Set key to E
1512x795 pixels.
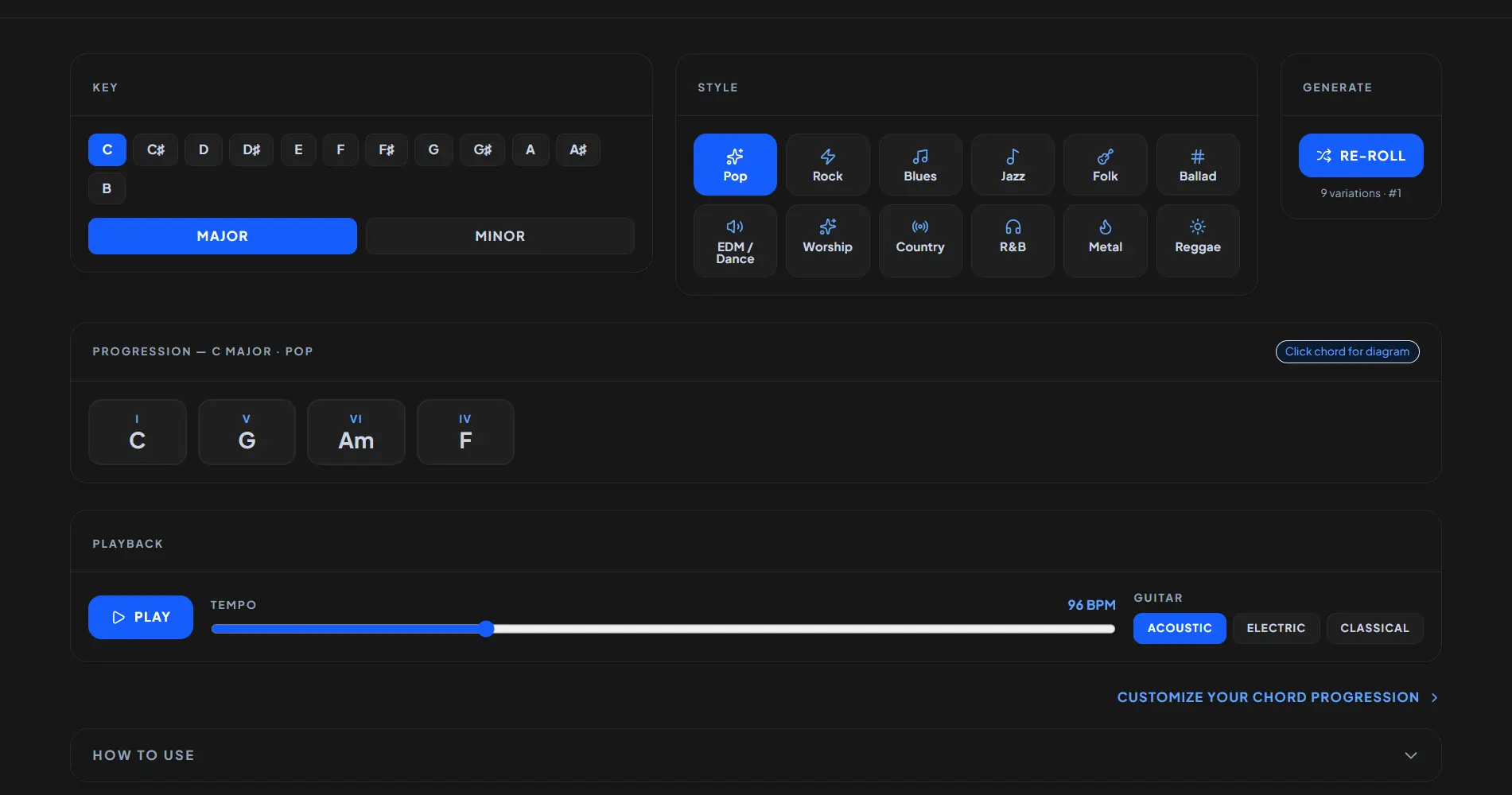[x=298, y=149]
